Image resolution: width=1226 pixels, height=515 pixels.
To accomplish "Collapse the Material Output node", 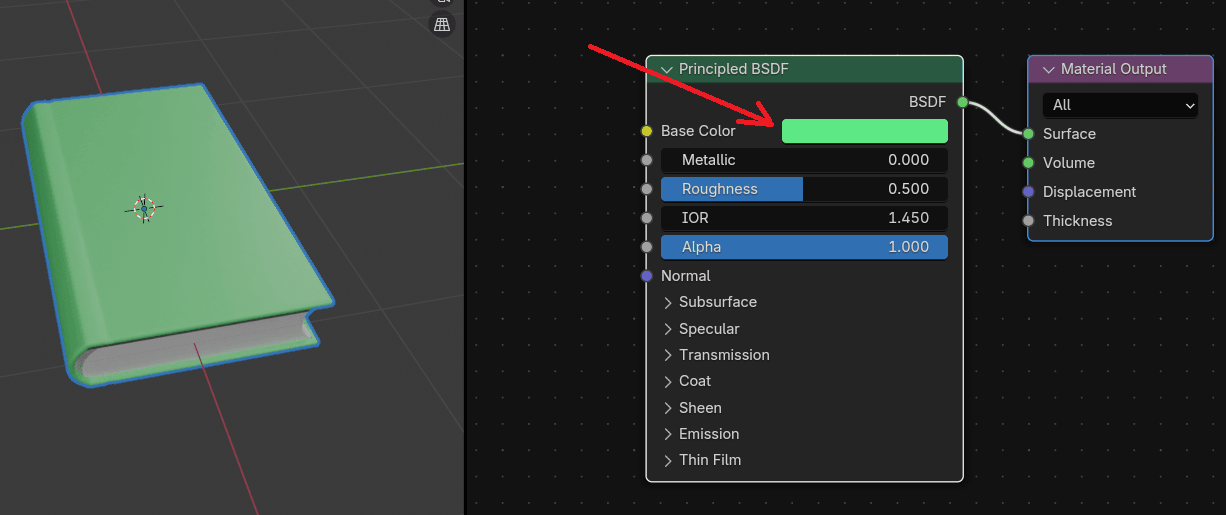I will point(1048,70).
